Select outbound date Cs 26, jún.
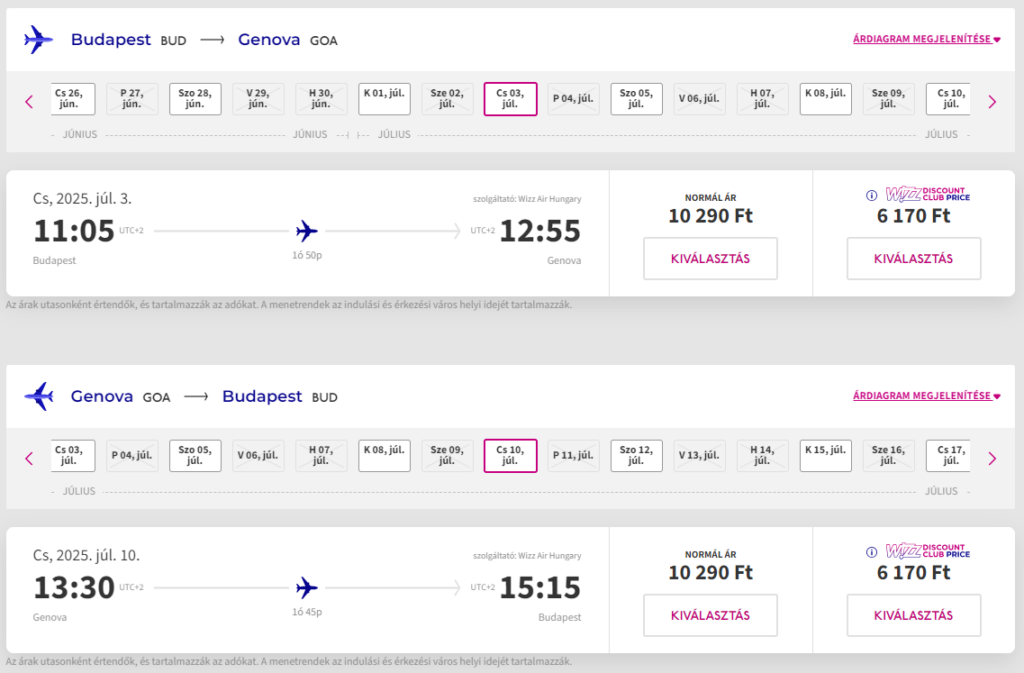1024x673 pixels. pyautogui.click(x=70, y=99)
